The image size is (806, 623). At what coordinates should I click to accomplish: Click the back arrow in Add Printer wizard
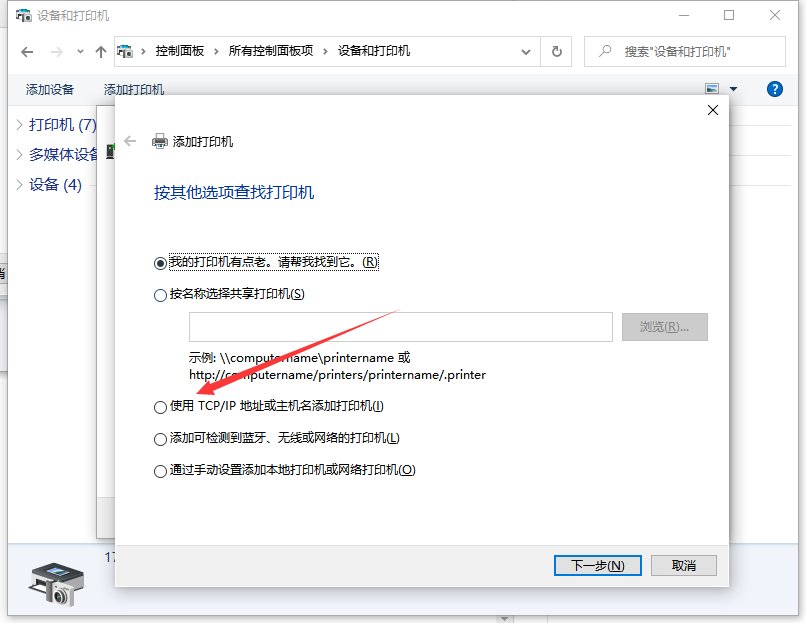click(130, 141)
